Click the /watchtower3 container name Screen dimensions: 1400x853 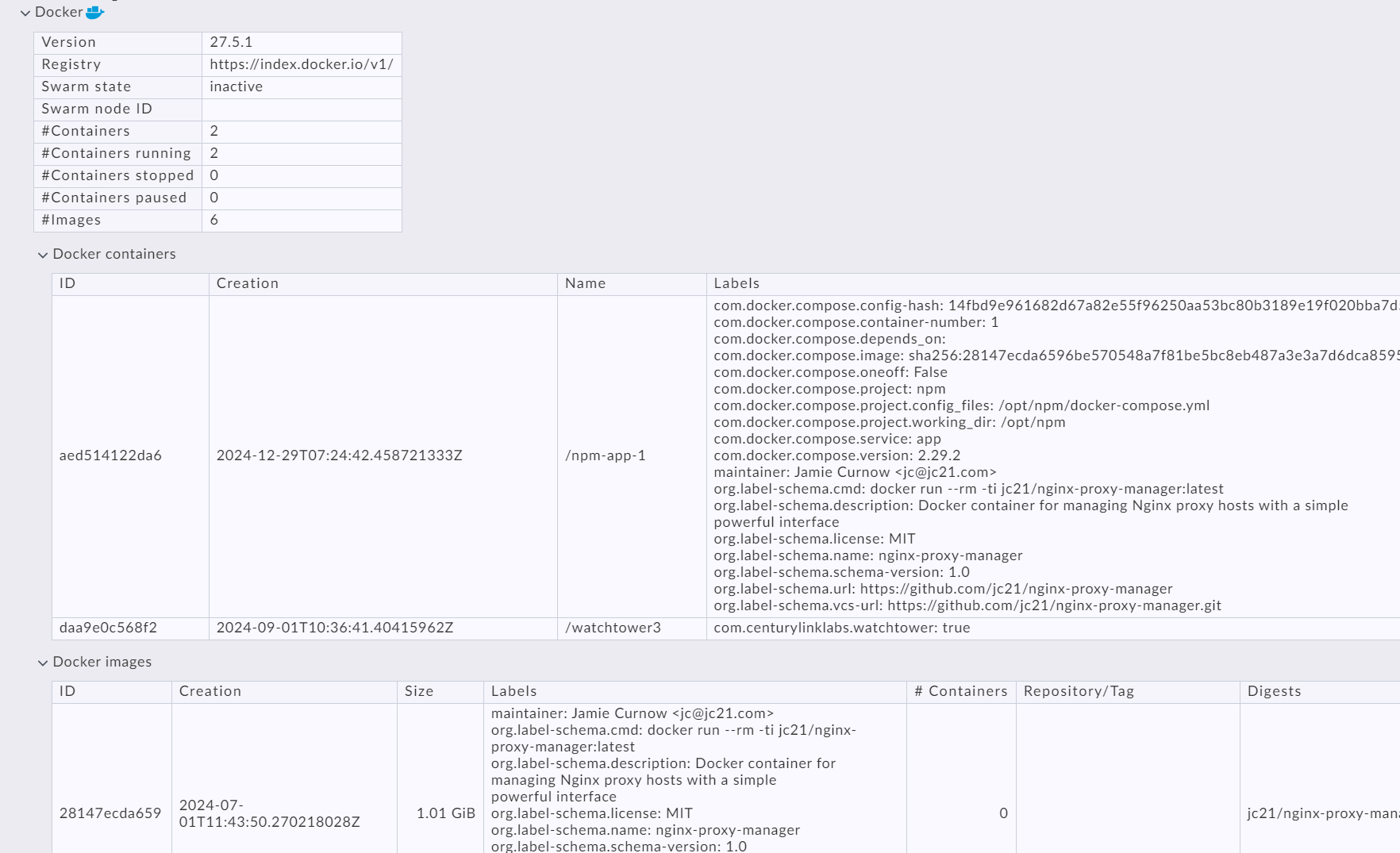click(608, 628)
